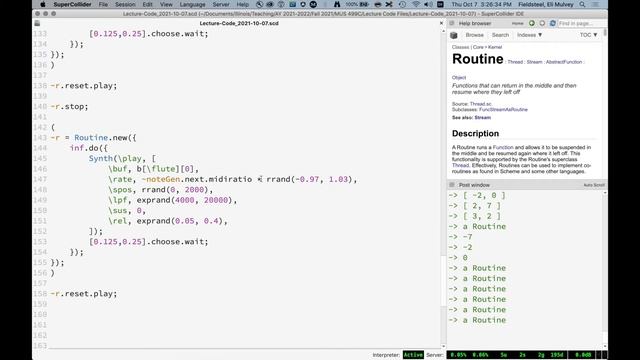Click the Time Machine clock icon in the menu bar

click(402, 4)
